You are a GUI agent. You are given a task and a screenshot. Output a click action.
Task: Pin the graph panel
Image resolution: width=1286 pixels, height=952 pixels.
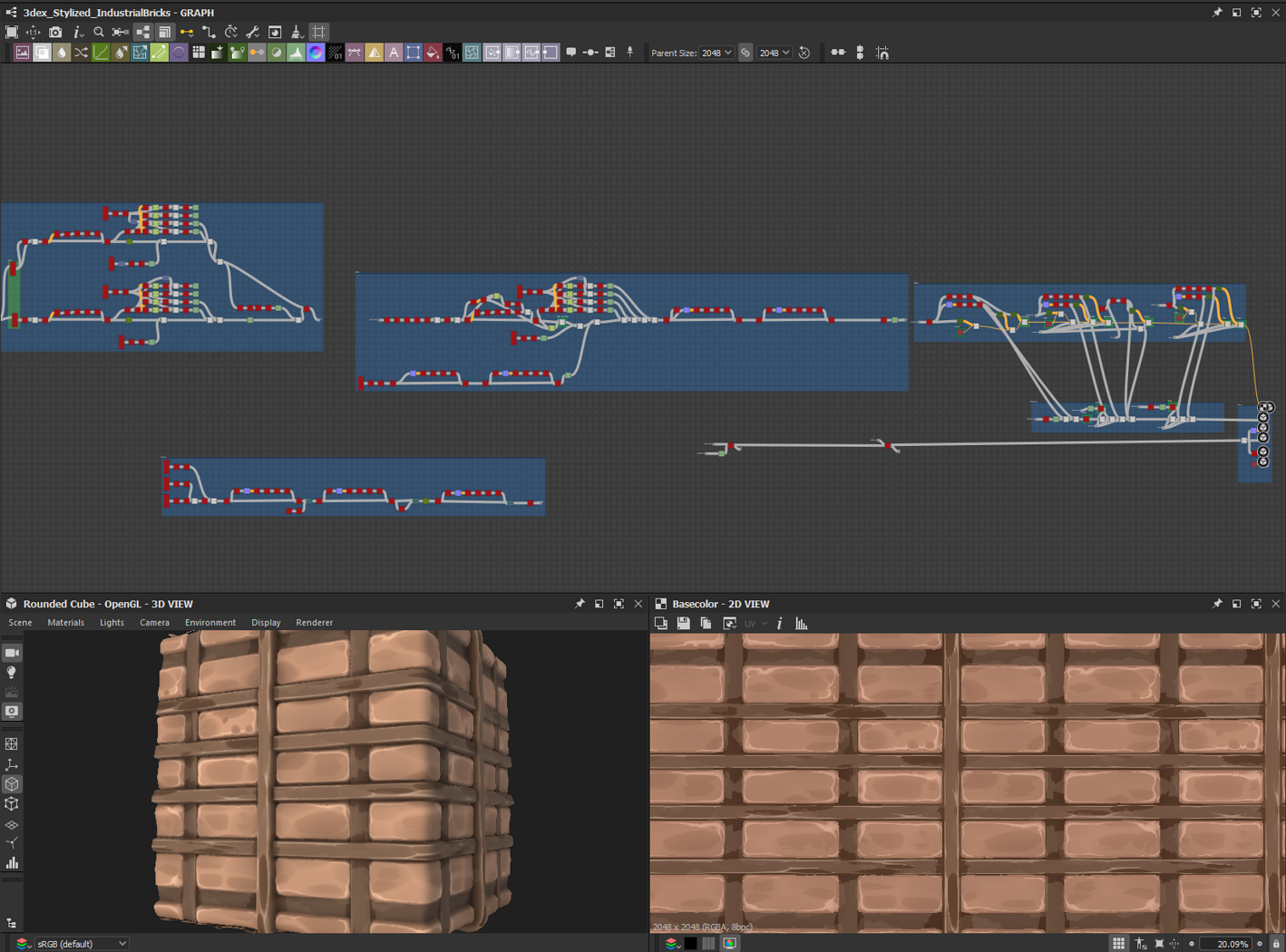[1217, 13]
